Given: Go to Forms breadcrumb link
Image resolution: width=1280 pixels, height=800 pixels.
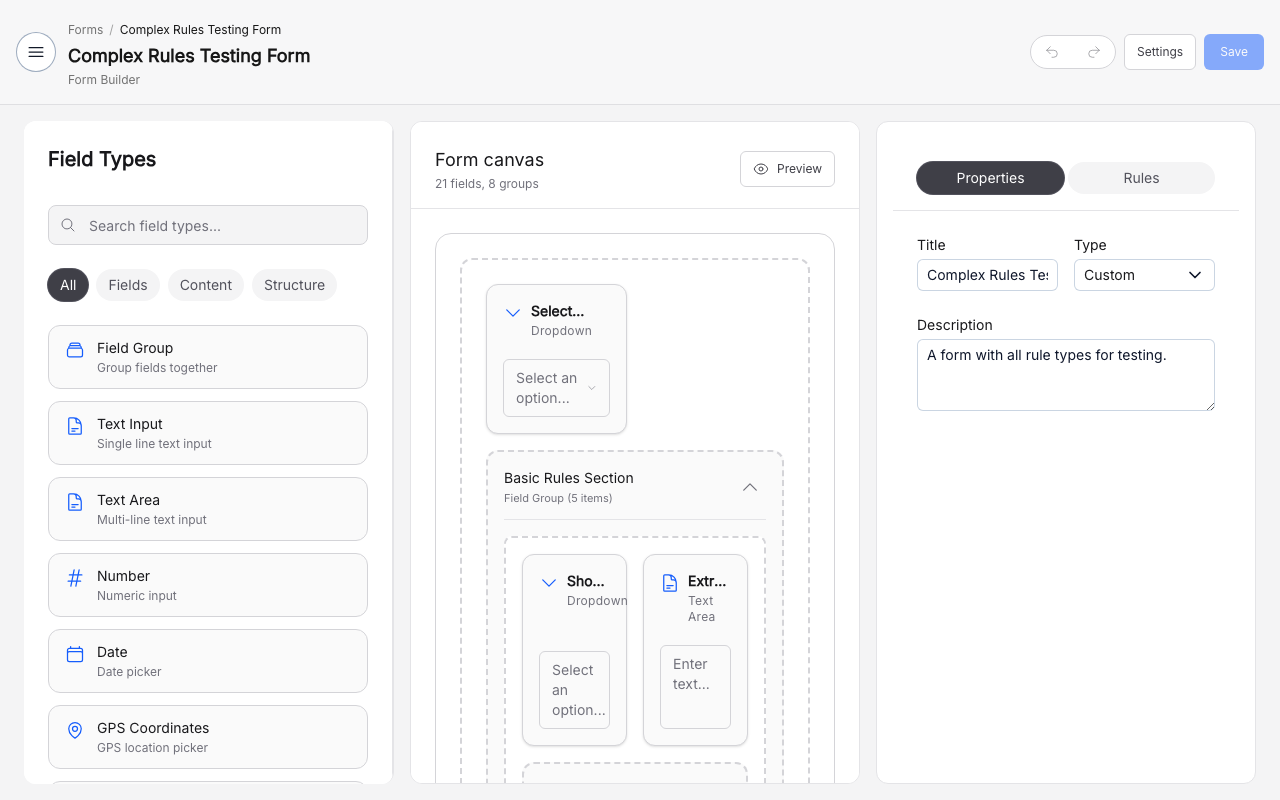Looking at the screenshot, I should point(85,30).
